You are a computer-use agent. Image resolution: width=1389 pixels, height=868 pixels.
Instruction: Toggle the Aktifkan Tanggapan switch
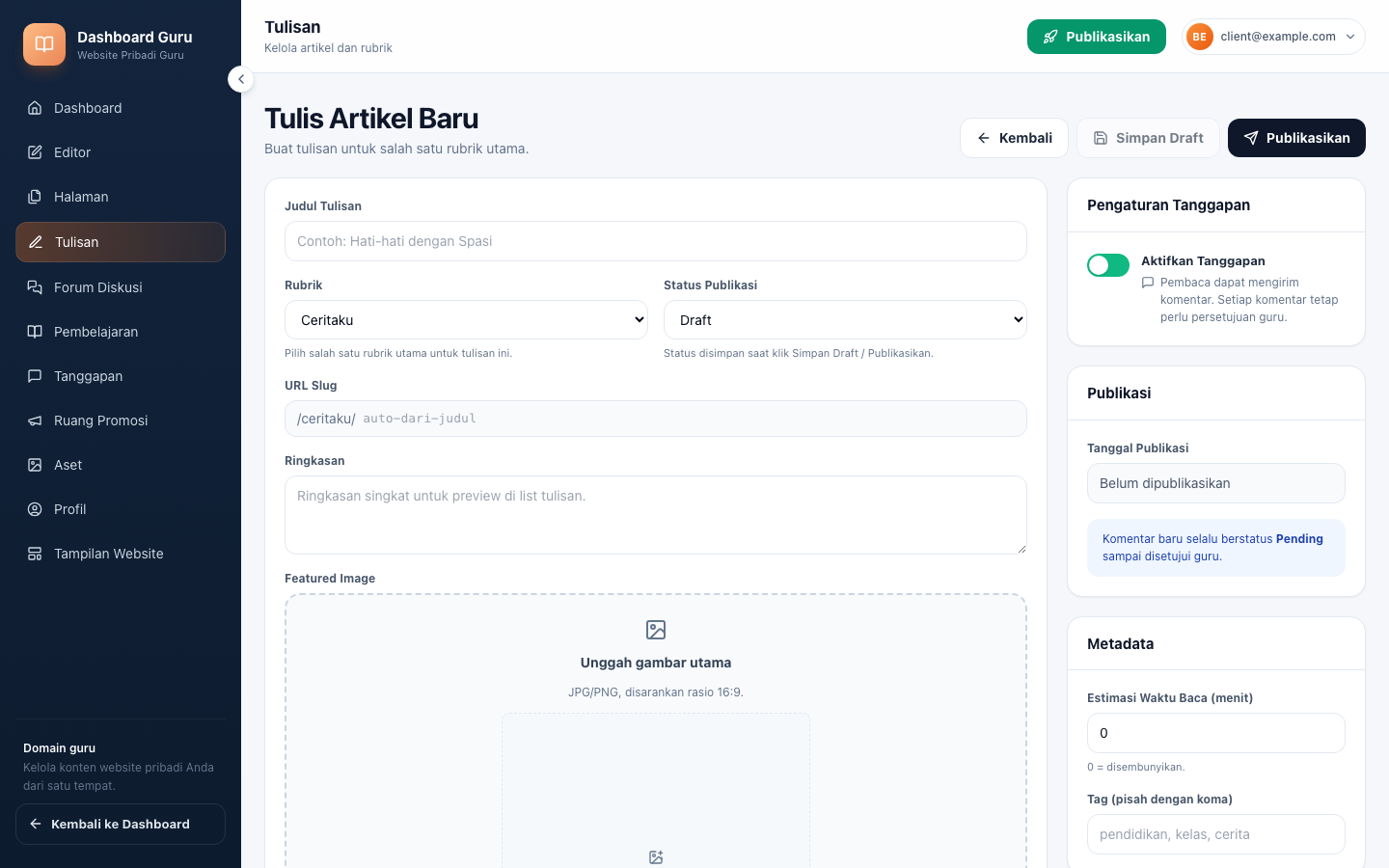(1108, 265)
